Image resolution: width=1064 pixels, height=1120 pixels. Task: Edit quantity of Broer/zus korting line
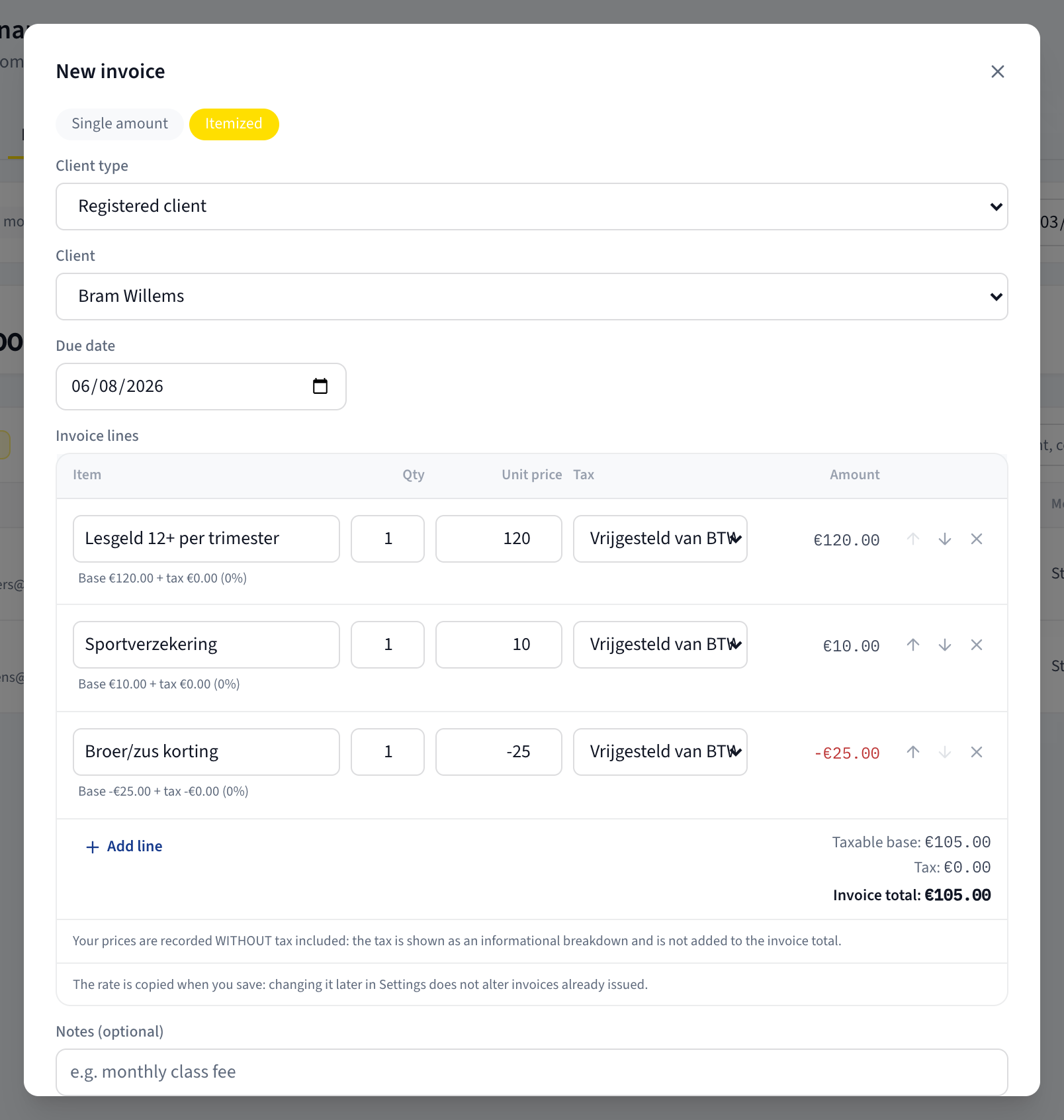(388, 752)
